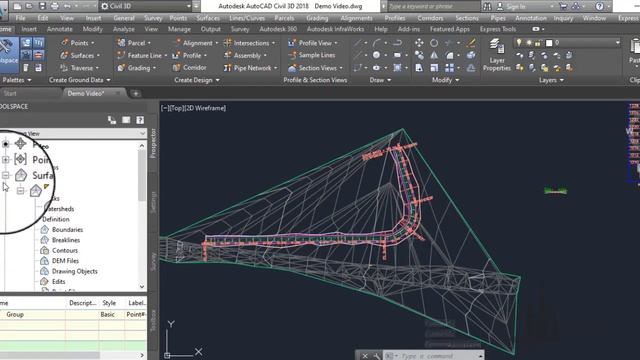The width and height of the screenshot is (640, 360).
Task: Toggle layer on/off lightbulb icon
Action: [x=519, y=42]
